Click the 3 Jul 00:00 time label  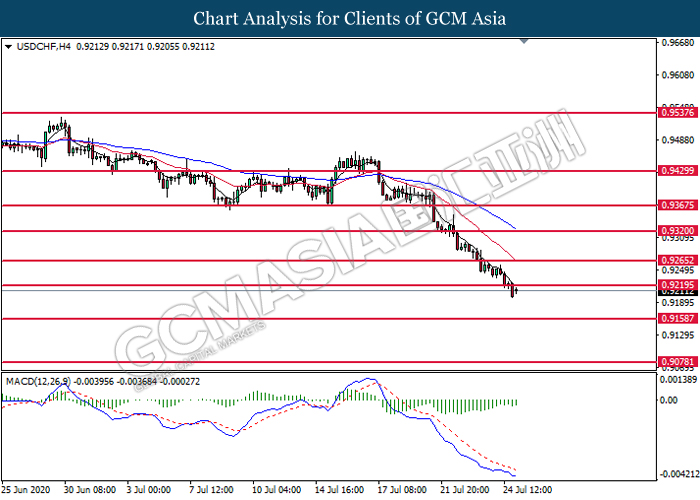pyautogui.click(x=148, y=490)
